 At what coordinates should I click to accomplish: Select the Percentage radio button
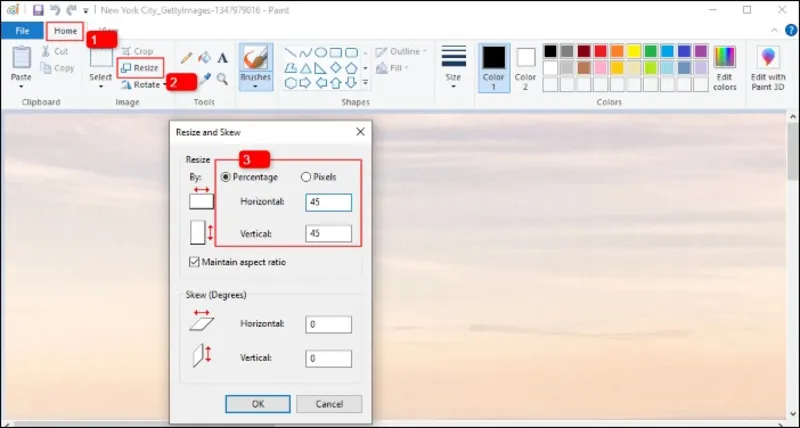pos(225,177)
